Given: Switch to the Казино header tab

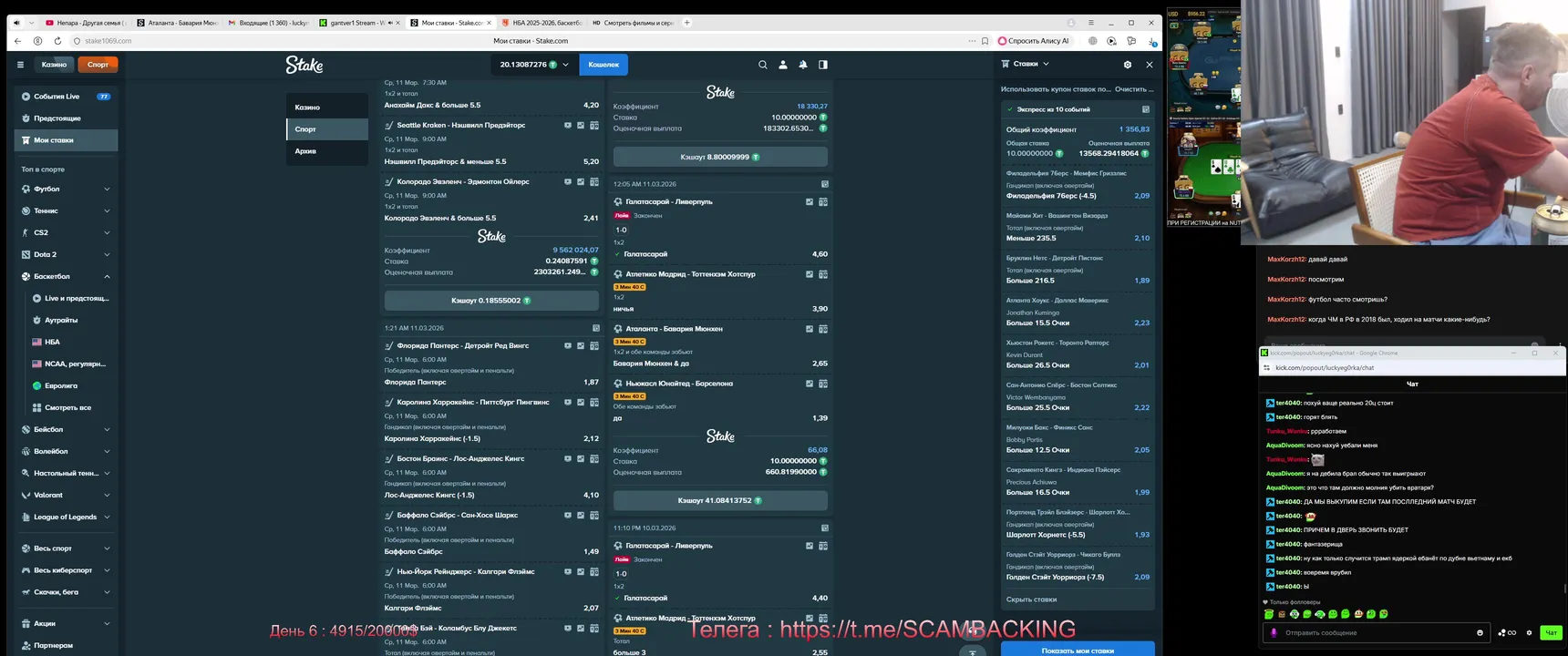Looking at the screenshot, I should pyautogui.click(x=54, y=65).
